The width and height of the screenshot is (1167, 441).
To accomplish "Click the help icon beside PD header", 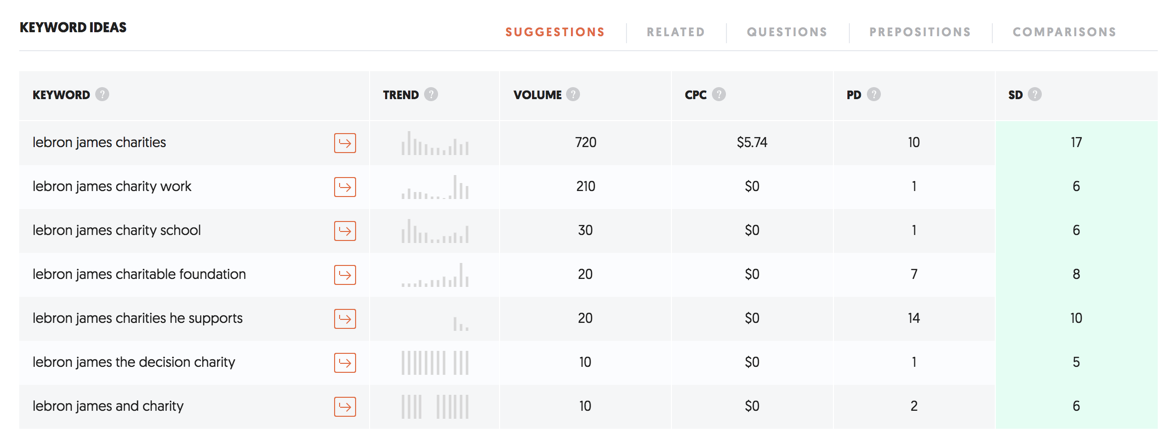I will [874, 95].
